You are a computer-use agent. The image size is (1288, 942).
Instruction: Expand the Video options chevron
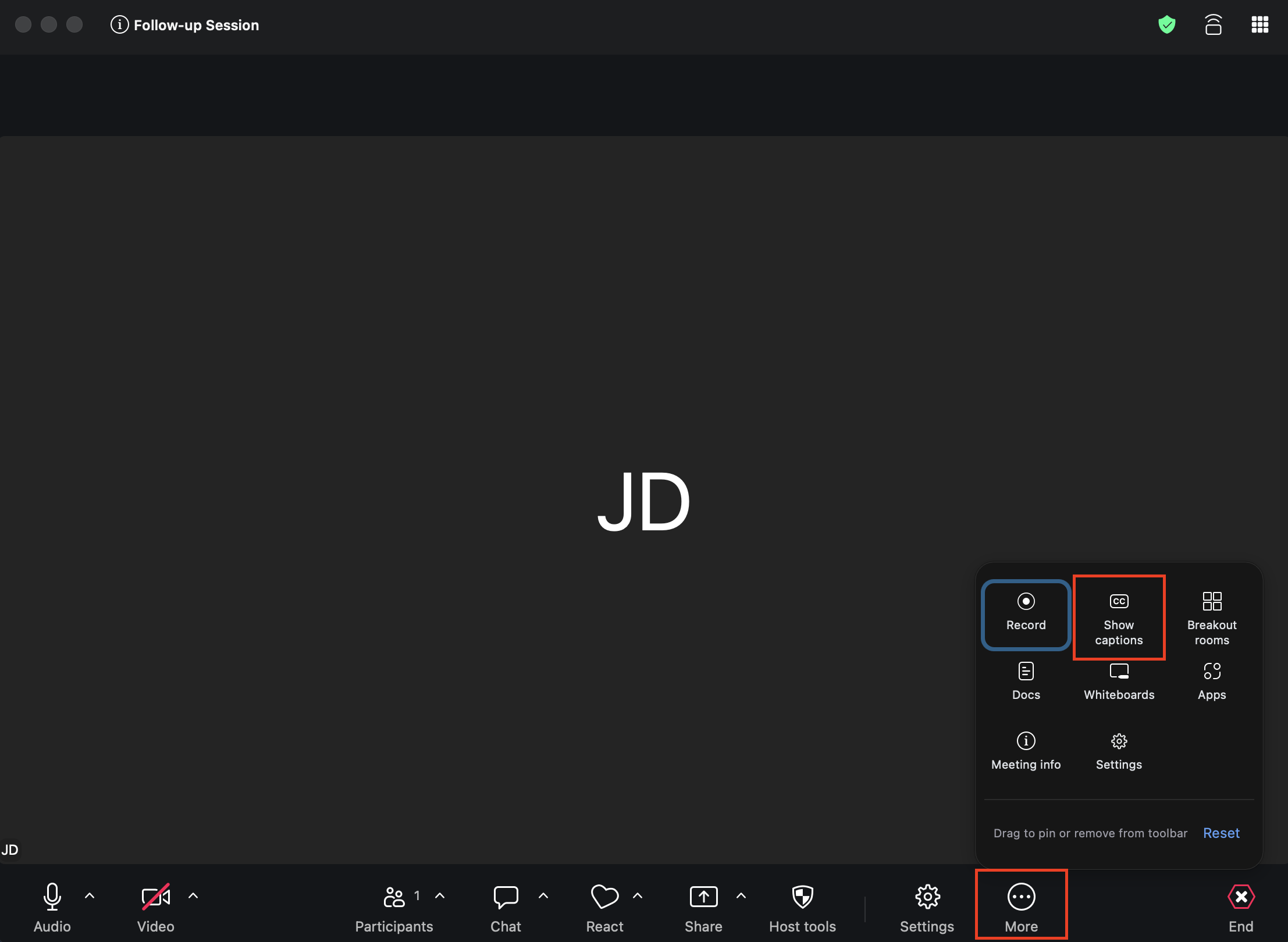[193, 896]
